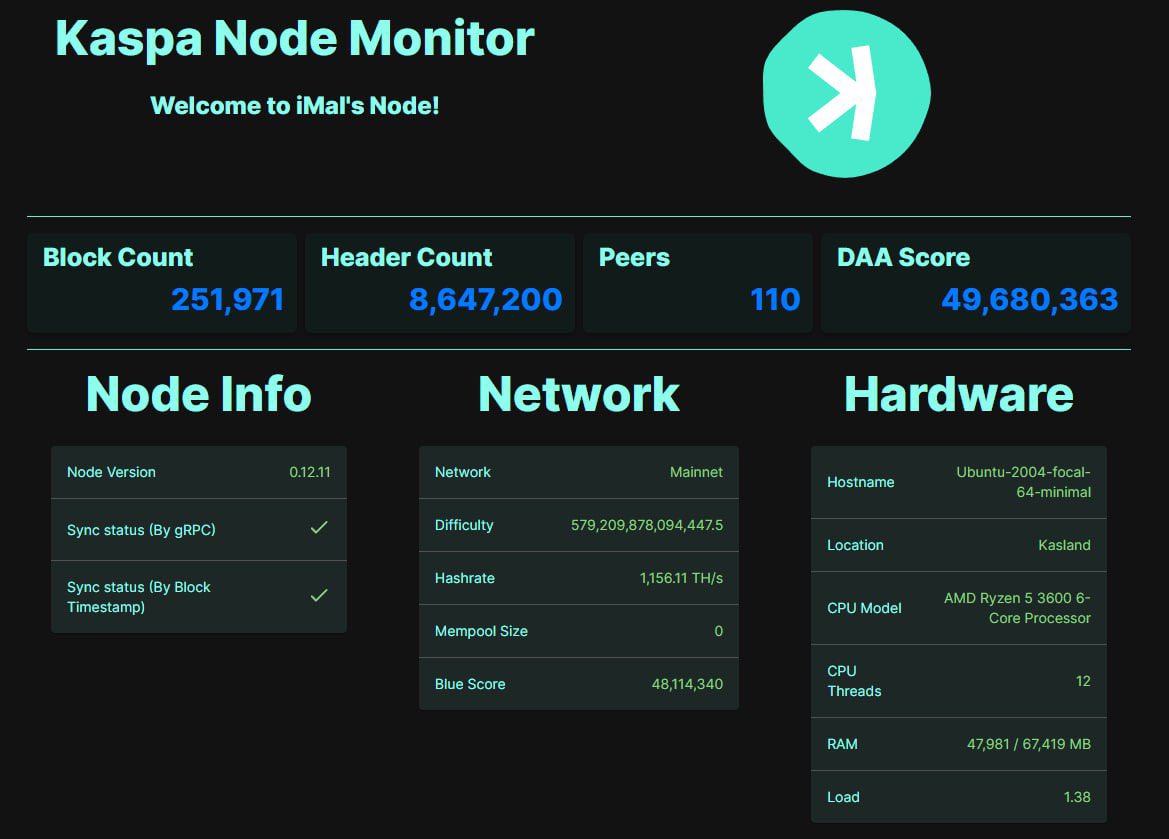The width and height of the screenshot is (1169, 839).
Task: Click the Mainnet network value
Action: pos(696,472)
